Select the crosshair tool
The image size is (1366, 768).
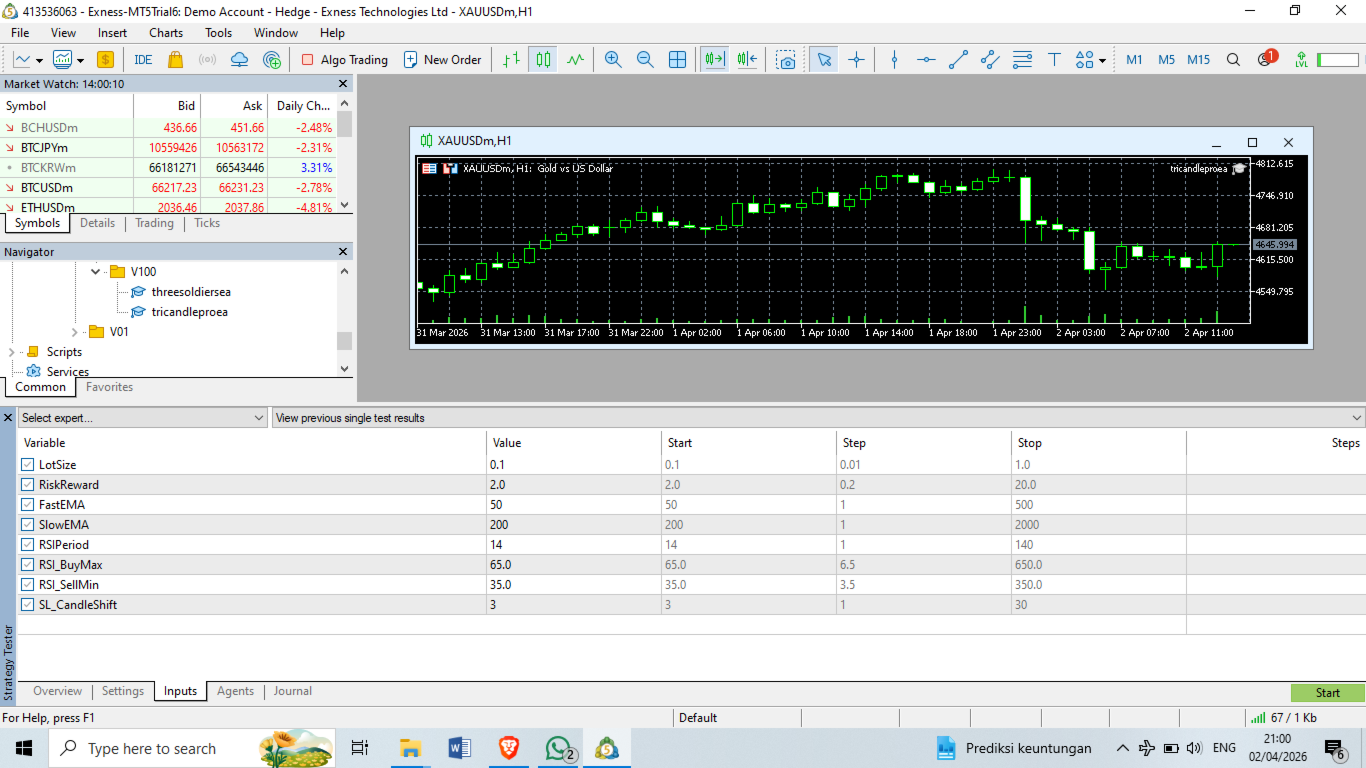(856, 60)
